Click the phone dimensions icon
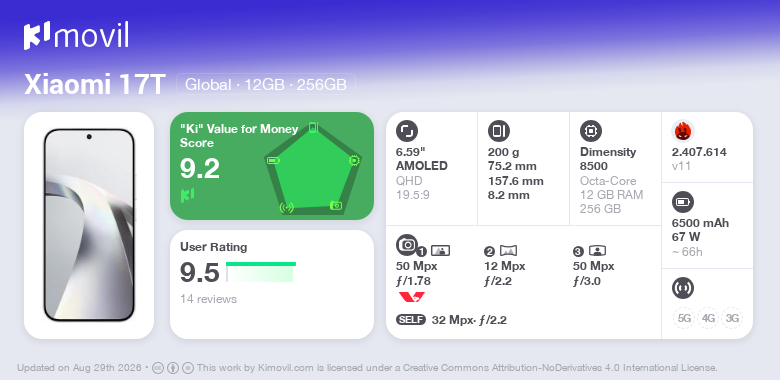 click(498, 131)
